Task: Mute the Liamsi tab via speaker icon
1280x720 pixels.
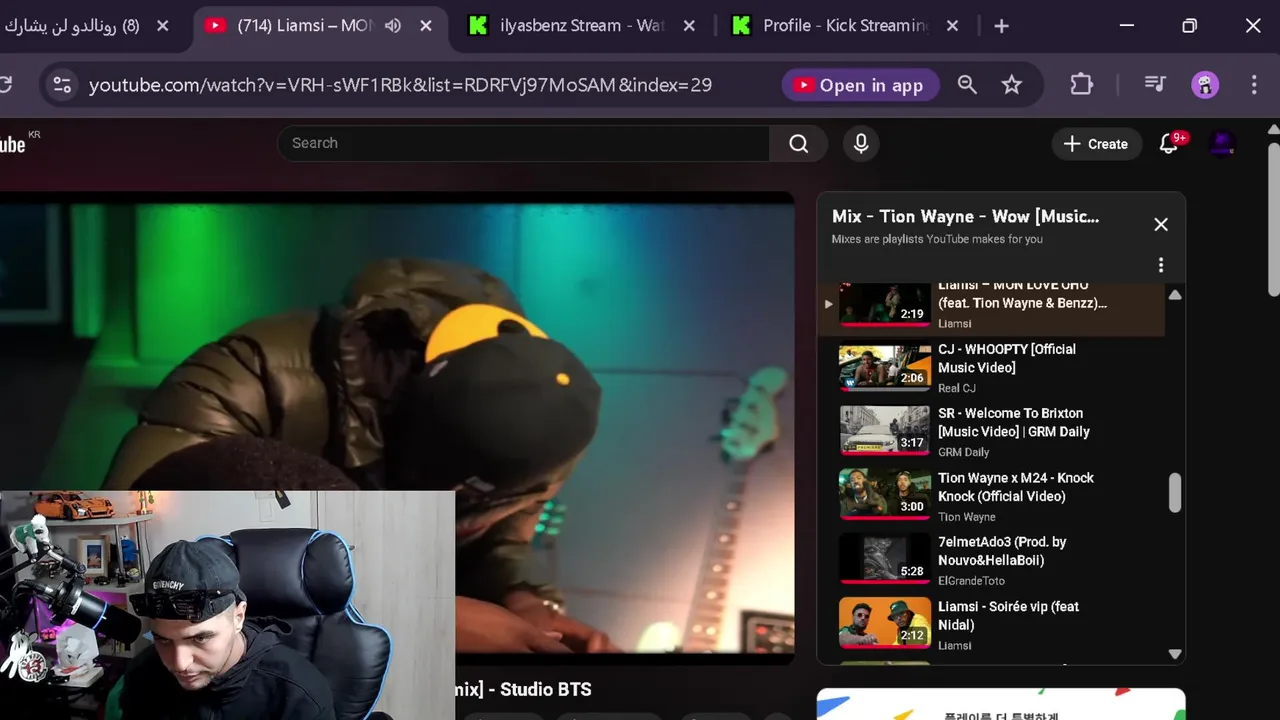Action: pos(393,26)
